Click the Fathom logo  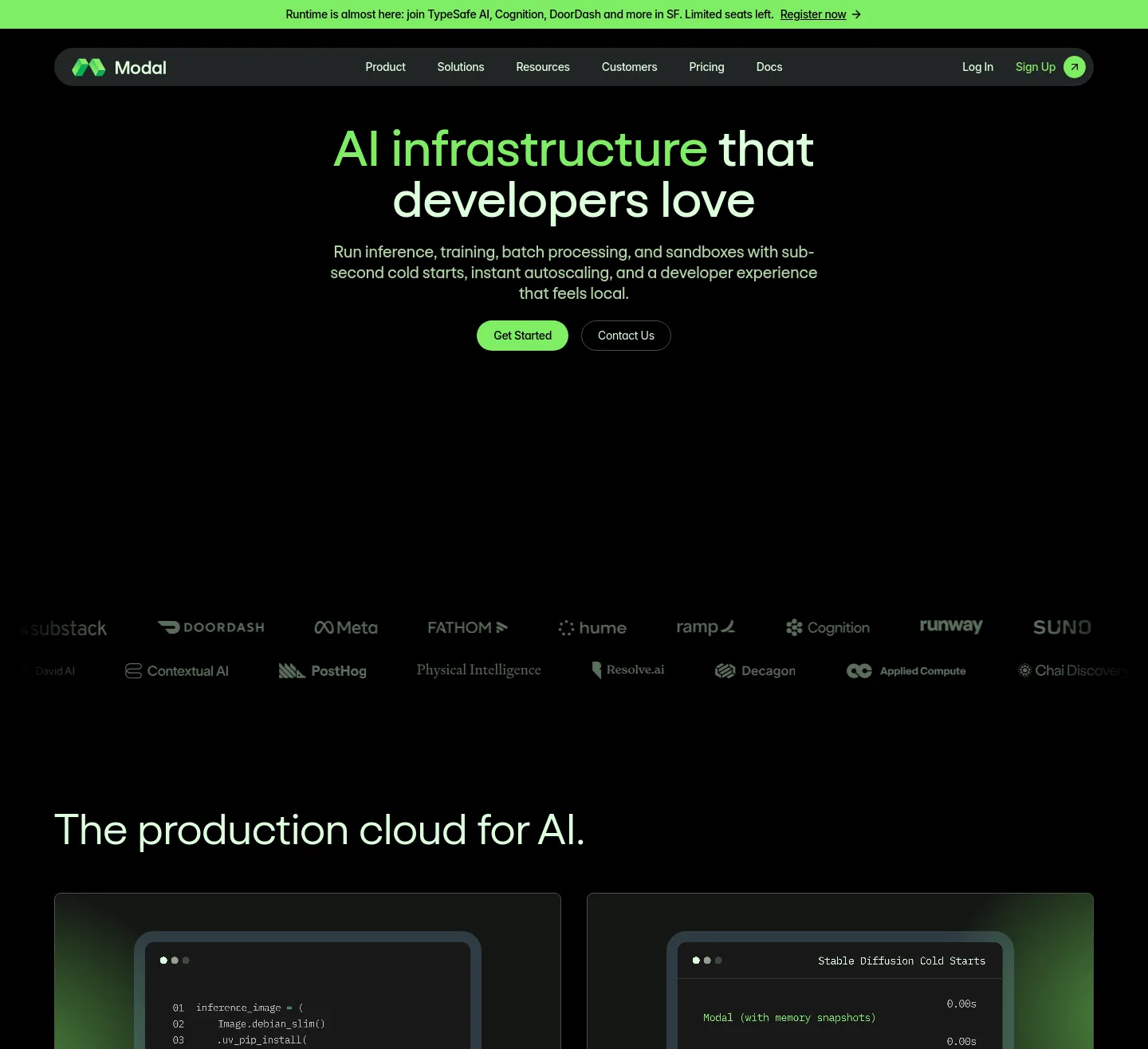point(468,627)
